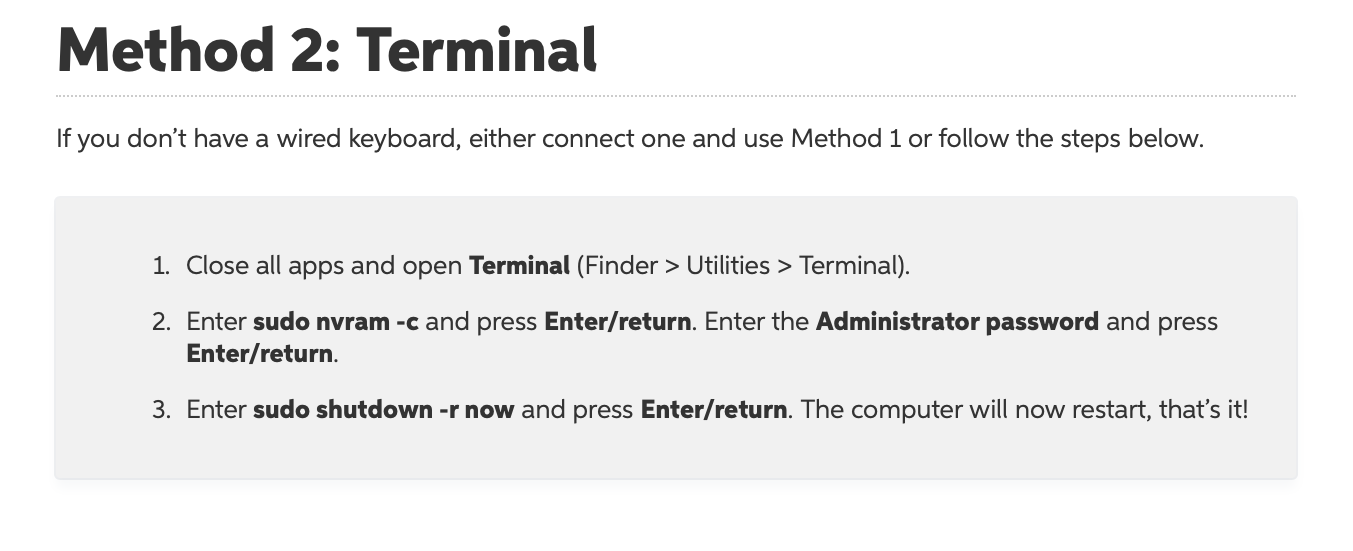Click the Method 2: Terminal heading

click(x=327, y=49)
